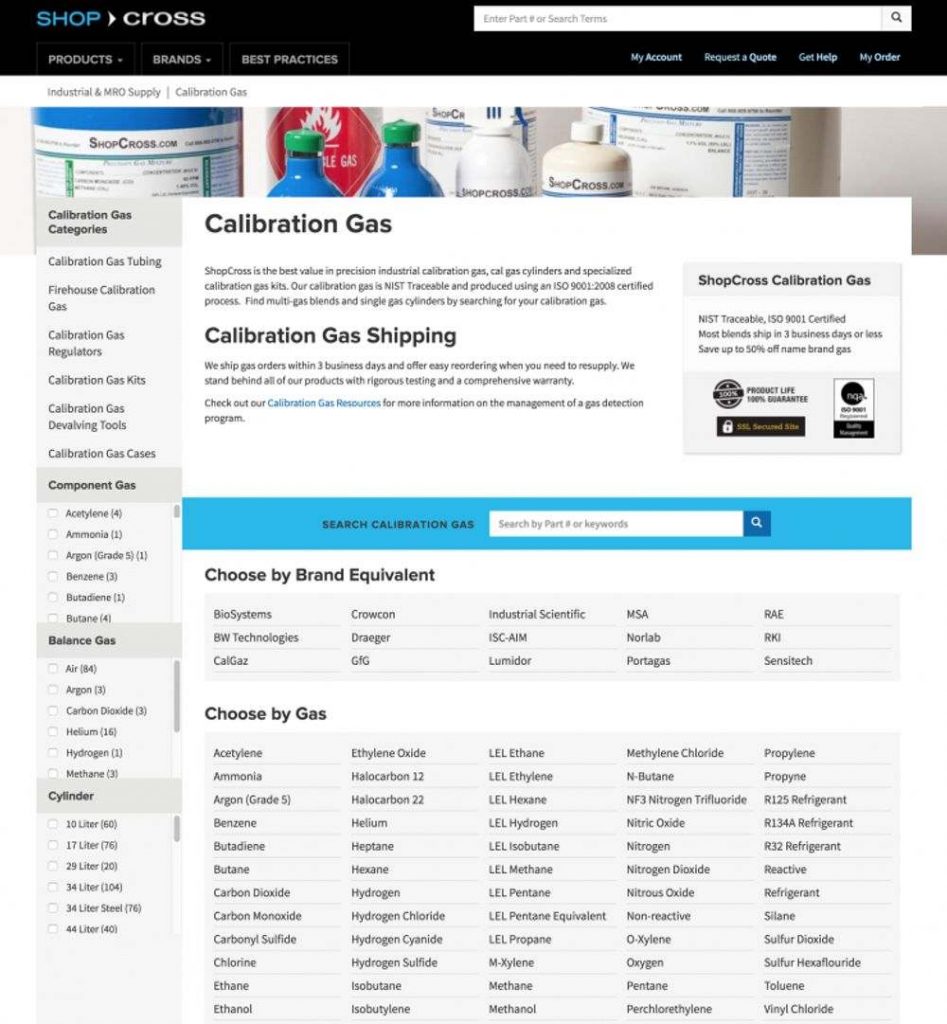Go to Calibration Gas Regulators
Screen dimensions: 947x1024
[x=86, y=343]
